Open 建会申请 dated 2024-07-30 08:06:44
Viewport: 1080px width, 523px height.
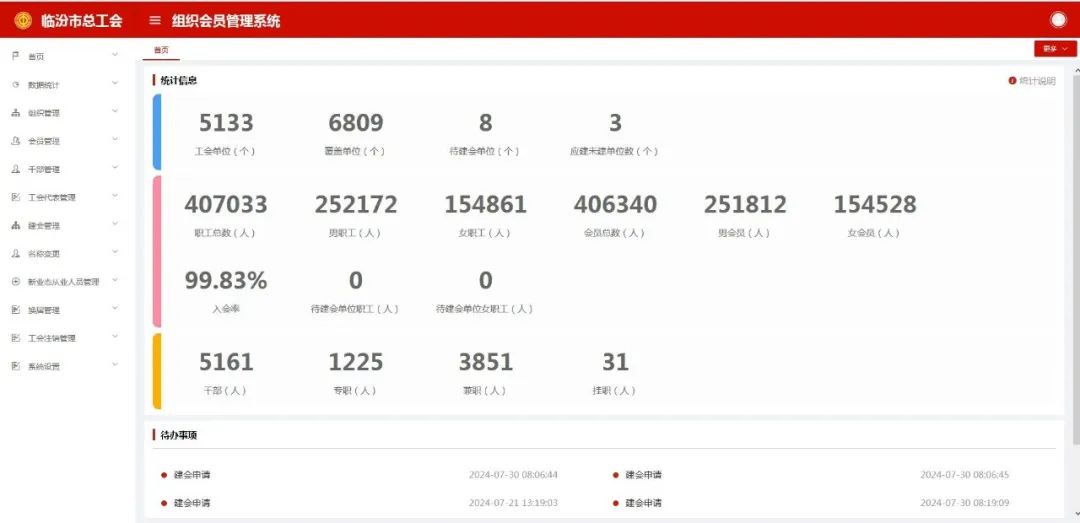pyautogui.click(x=191, y=475)
